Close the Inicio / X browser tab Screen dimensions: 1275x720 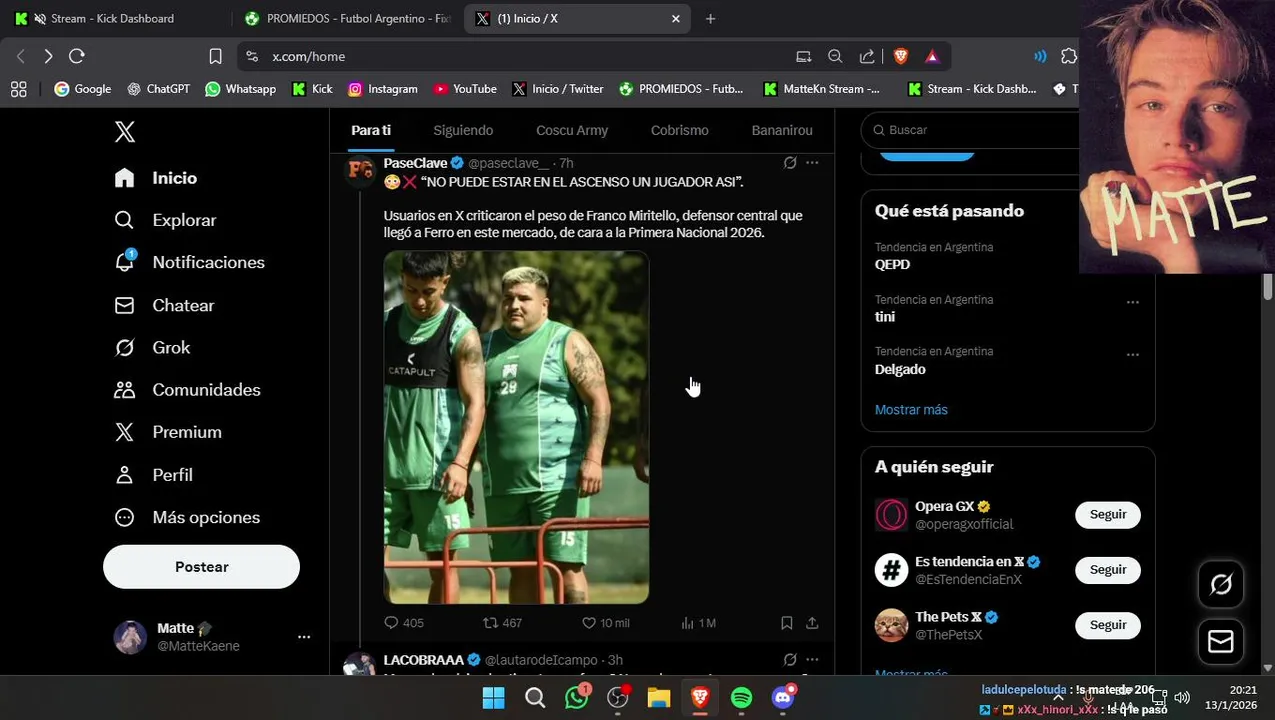[676, 18]
